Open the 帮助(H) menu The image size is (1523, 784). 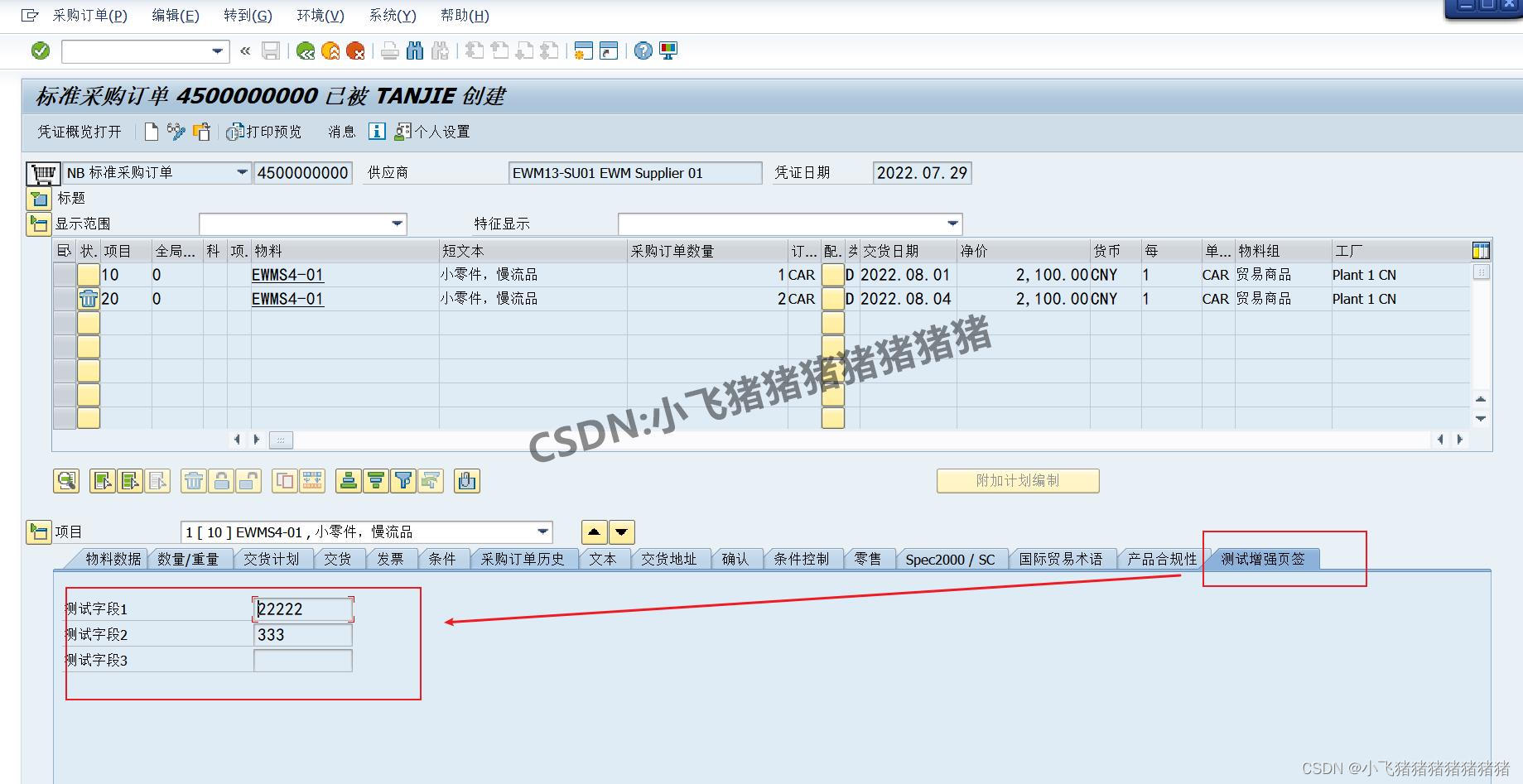(x=465, y=15)
